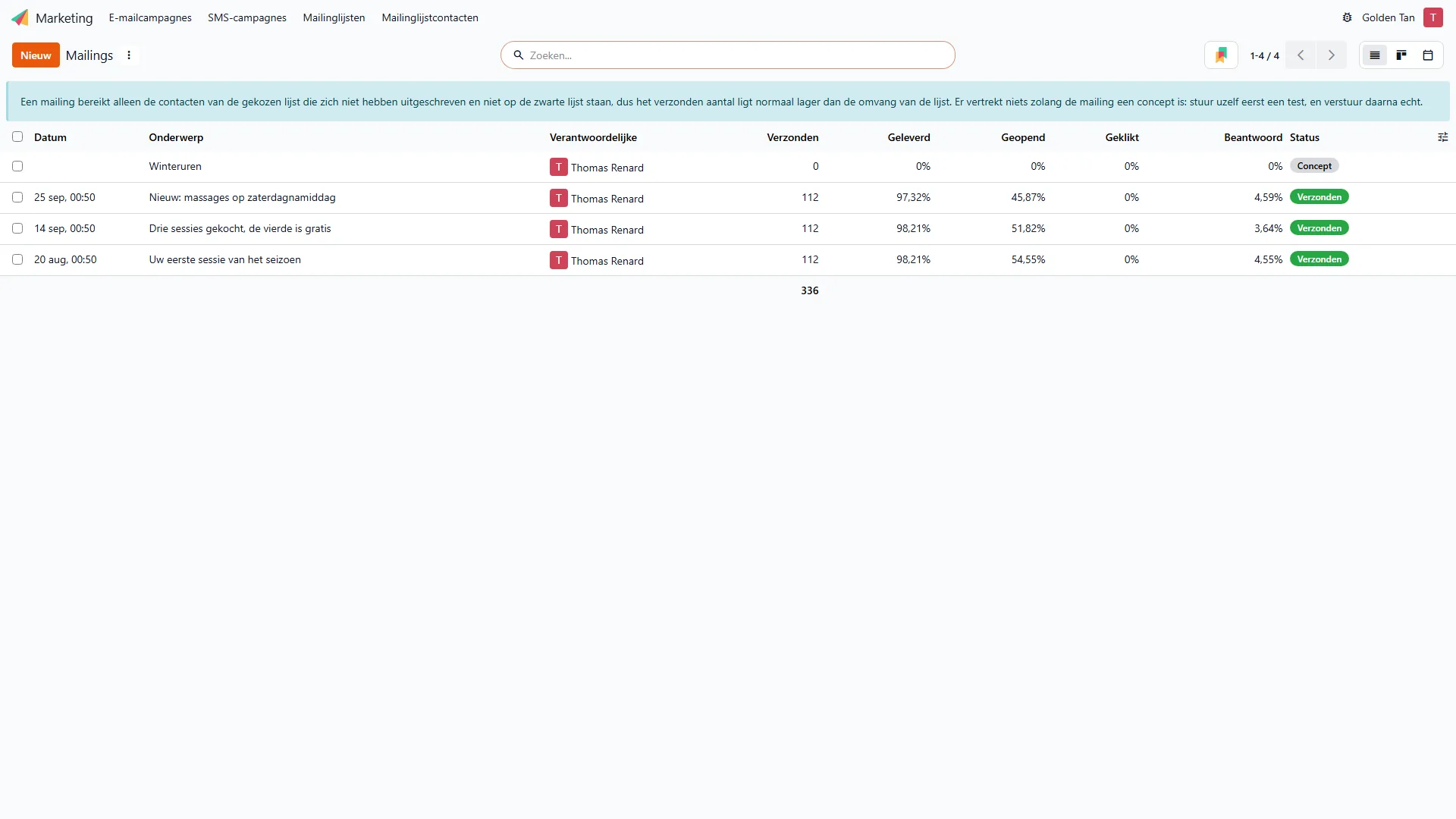Screen dimensions: 1456x819
Task: Click Thomas Renard avatar in Winteruren row
Action: [x=558, y=167]
